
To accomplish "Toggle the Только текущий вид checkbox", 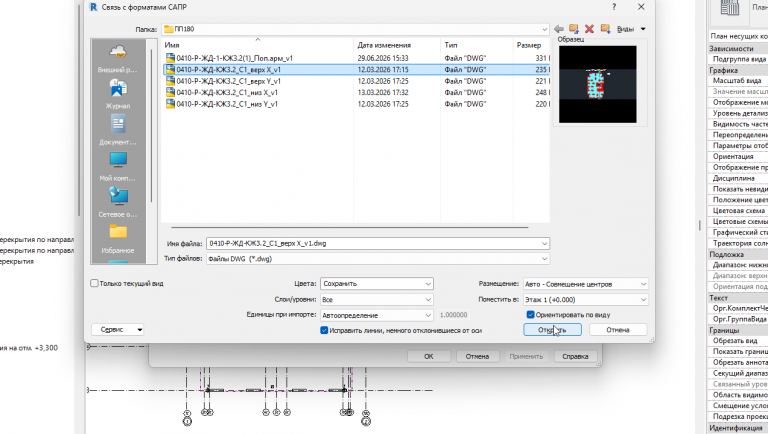I will [94, 283].
